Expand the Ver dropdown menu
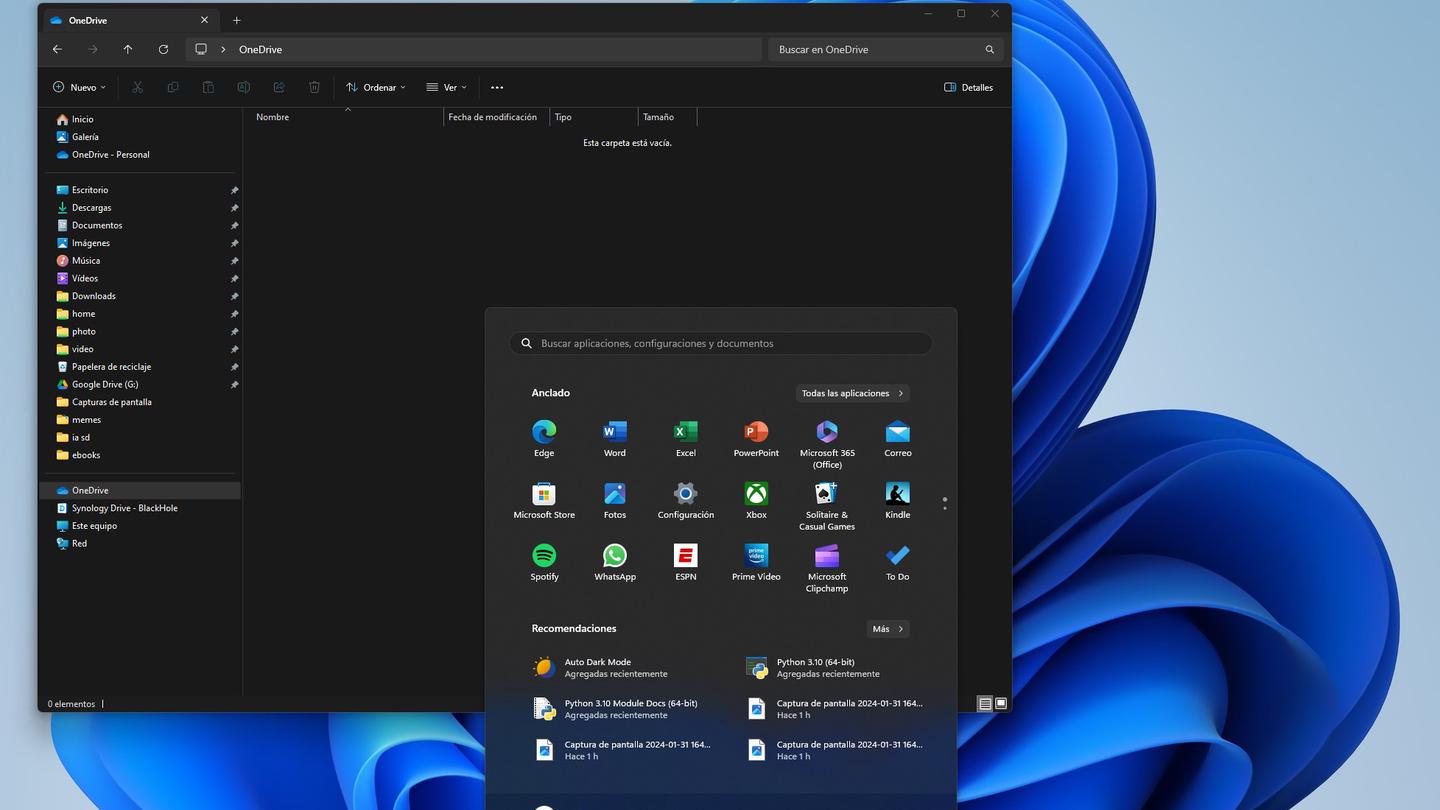 pos(446,87)
